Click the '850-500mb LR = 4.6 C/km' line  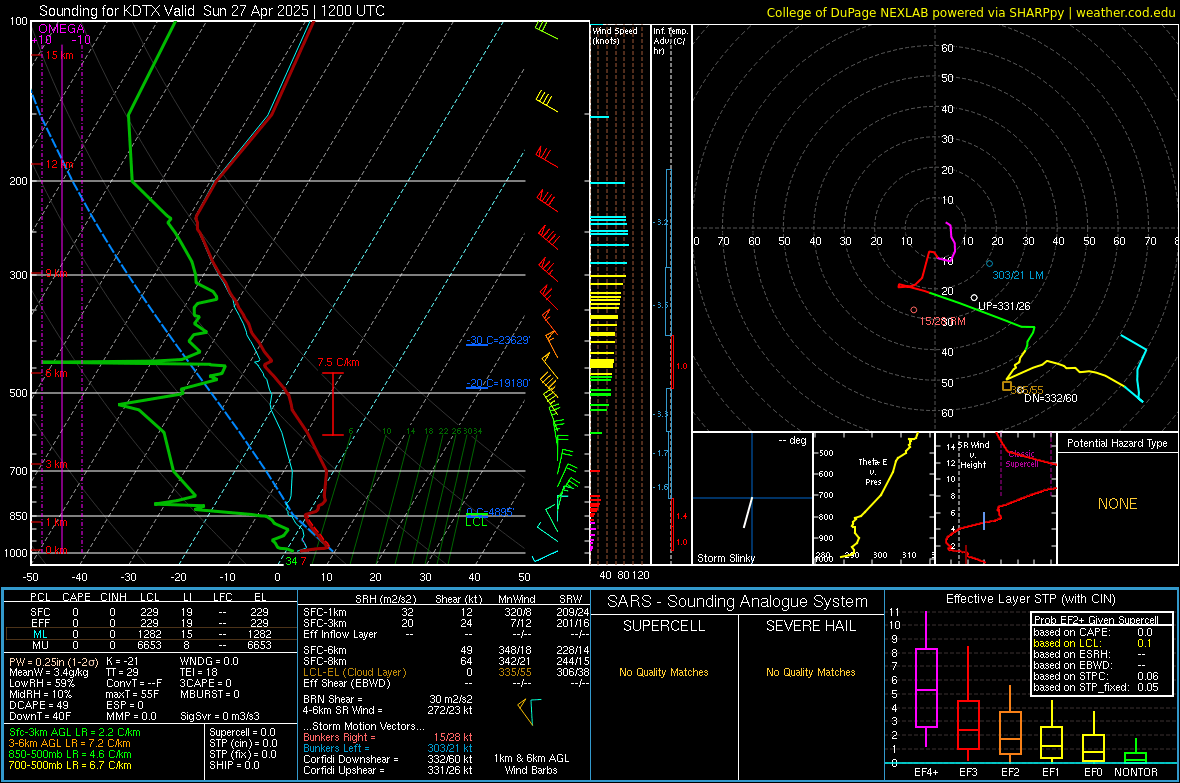click(x=70, y=754)
